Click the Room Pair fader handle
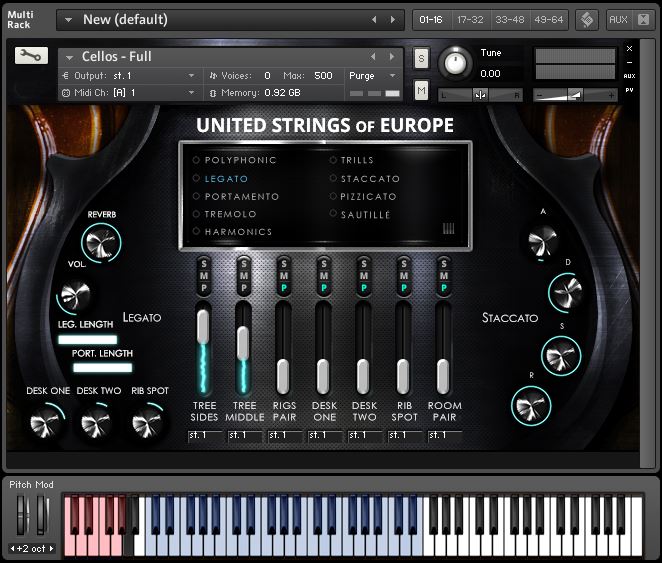This screenshot has width=662, height=563. (x=443, y=375)
